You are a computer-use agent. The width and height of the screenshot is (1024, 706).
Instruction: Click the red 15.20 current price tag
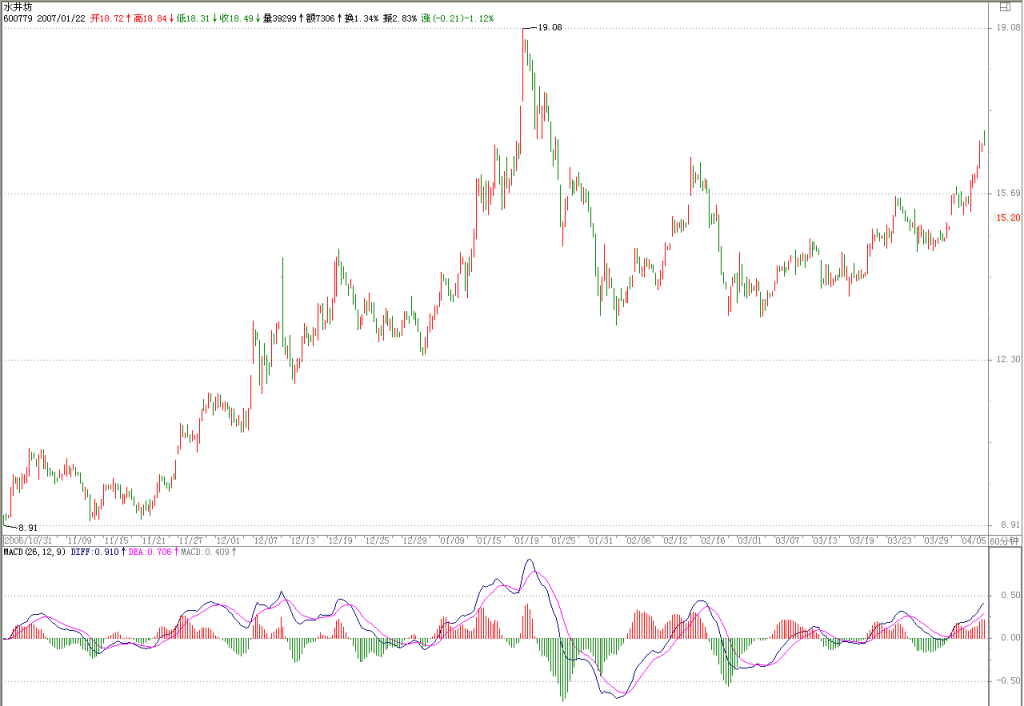pos(1008,217)
